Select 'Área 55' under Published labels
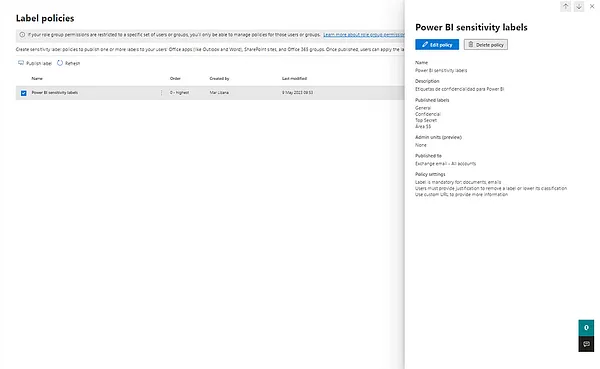Image resolution: width=600 pixels, height=369 pixels. click(x=423, y=126)
